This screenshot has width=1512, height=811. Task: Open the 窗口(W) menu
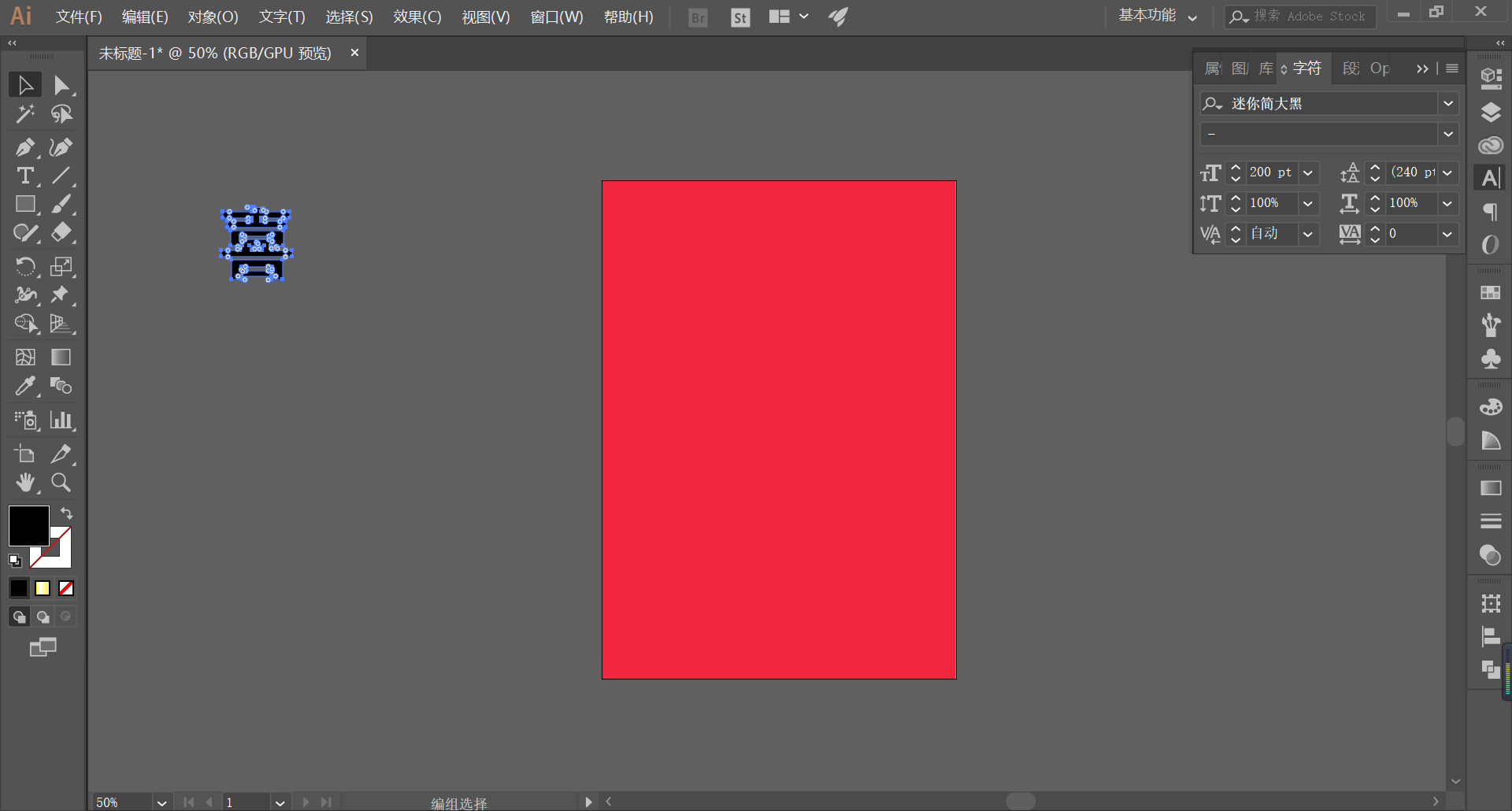(x=557, y=17)
